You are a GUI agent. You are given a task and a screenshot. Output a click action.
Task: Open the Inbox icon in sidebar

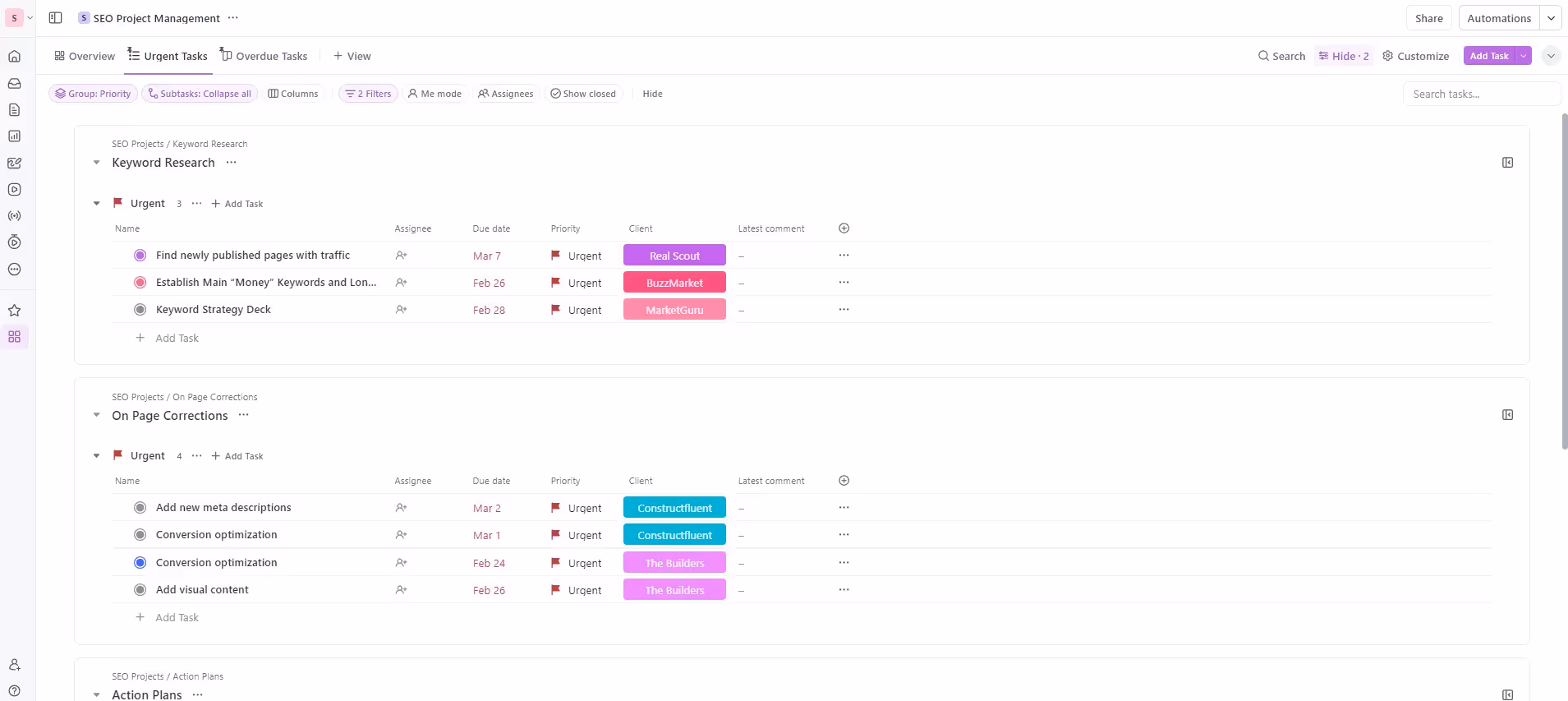(14, 83)
